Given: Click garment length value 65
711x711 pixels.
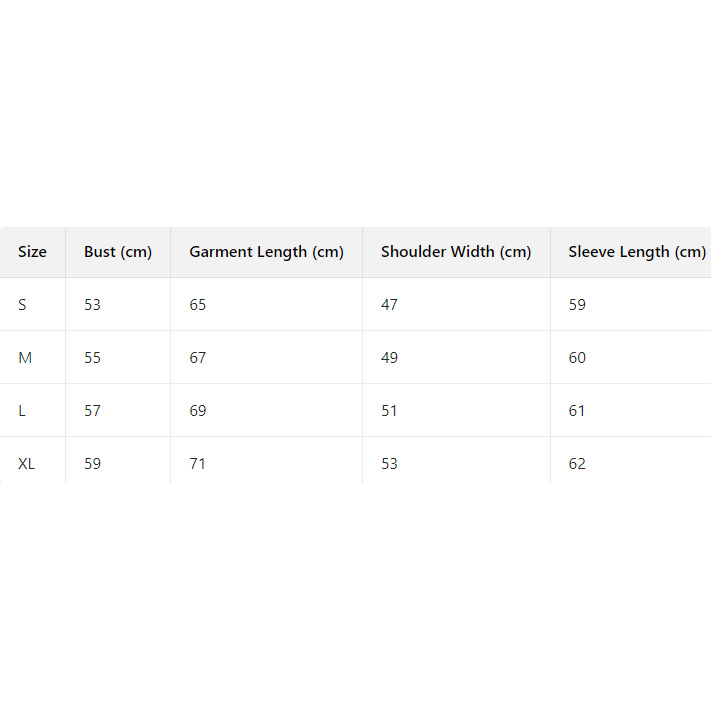Looking at the screenshot, I should pos(198,305).
